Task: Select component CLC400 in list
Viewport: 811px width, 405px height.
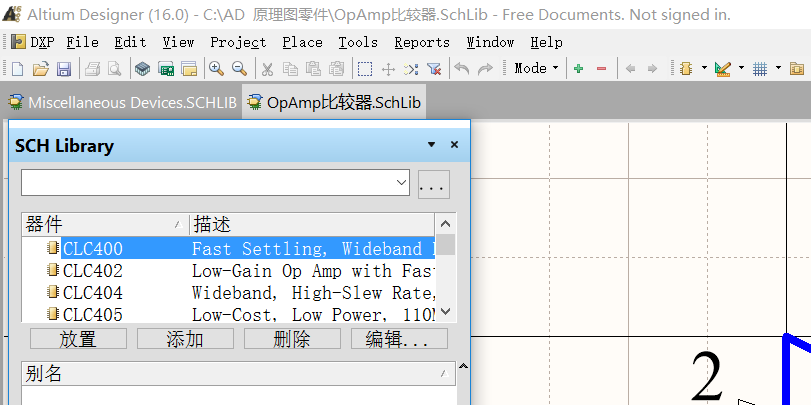Action: (x=229, y=249)
